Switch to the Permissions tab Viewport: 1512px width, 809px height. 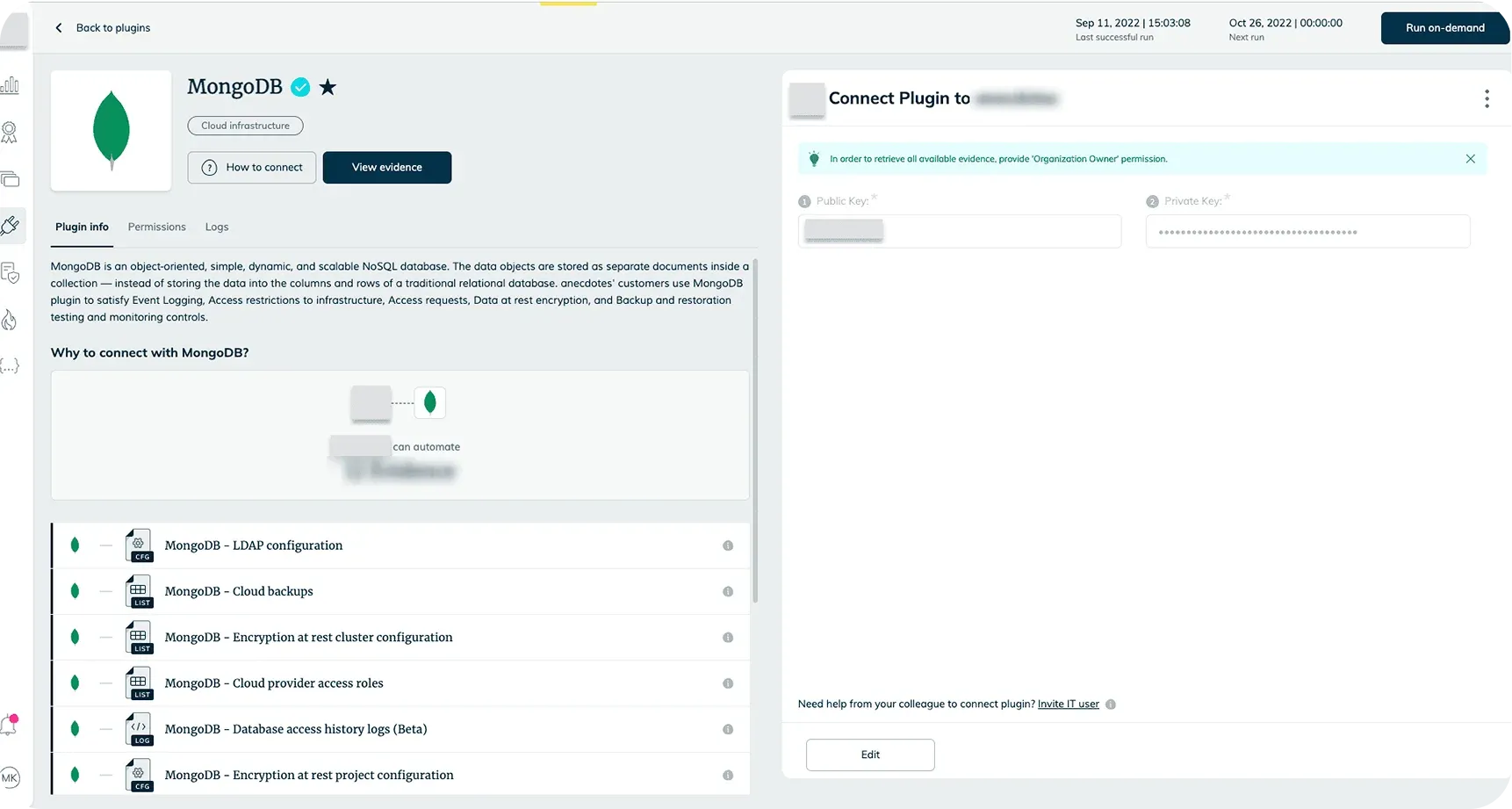coord(156,227)
